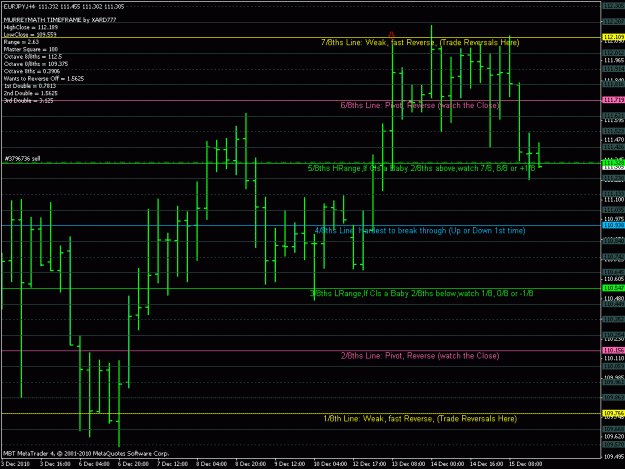Click the green 110.547 price tag
Viewport: 625px width, 469px height.
pos(613,288)
